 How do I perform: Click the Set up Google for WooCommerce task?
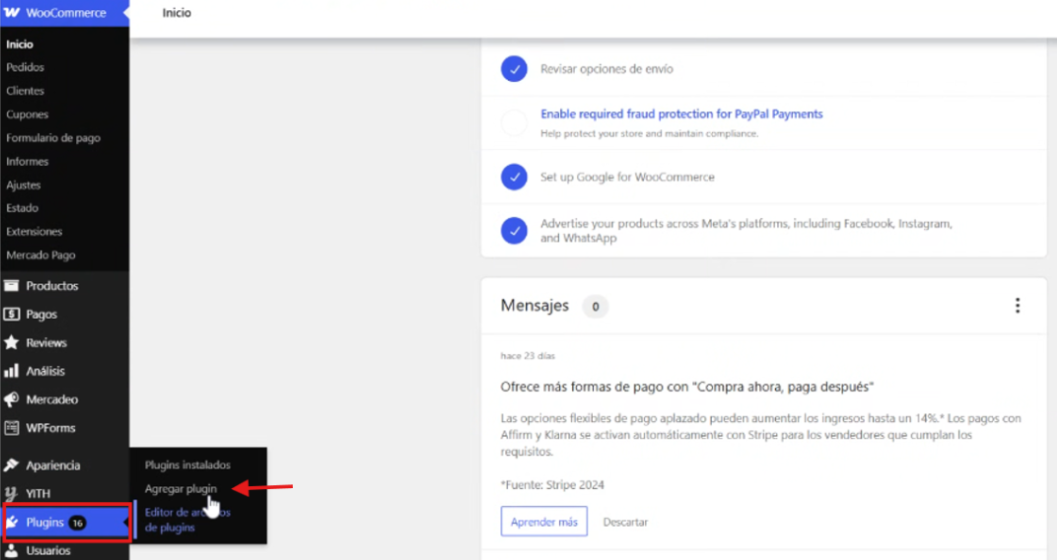627,177
